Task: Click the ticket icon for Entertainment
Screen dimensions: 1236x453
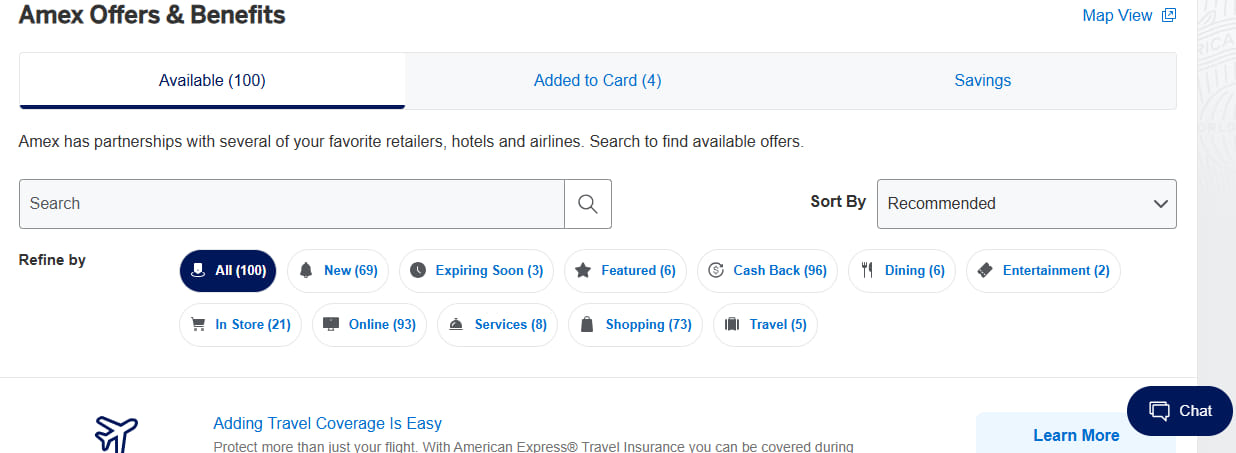Action: pos(985,270)
